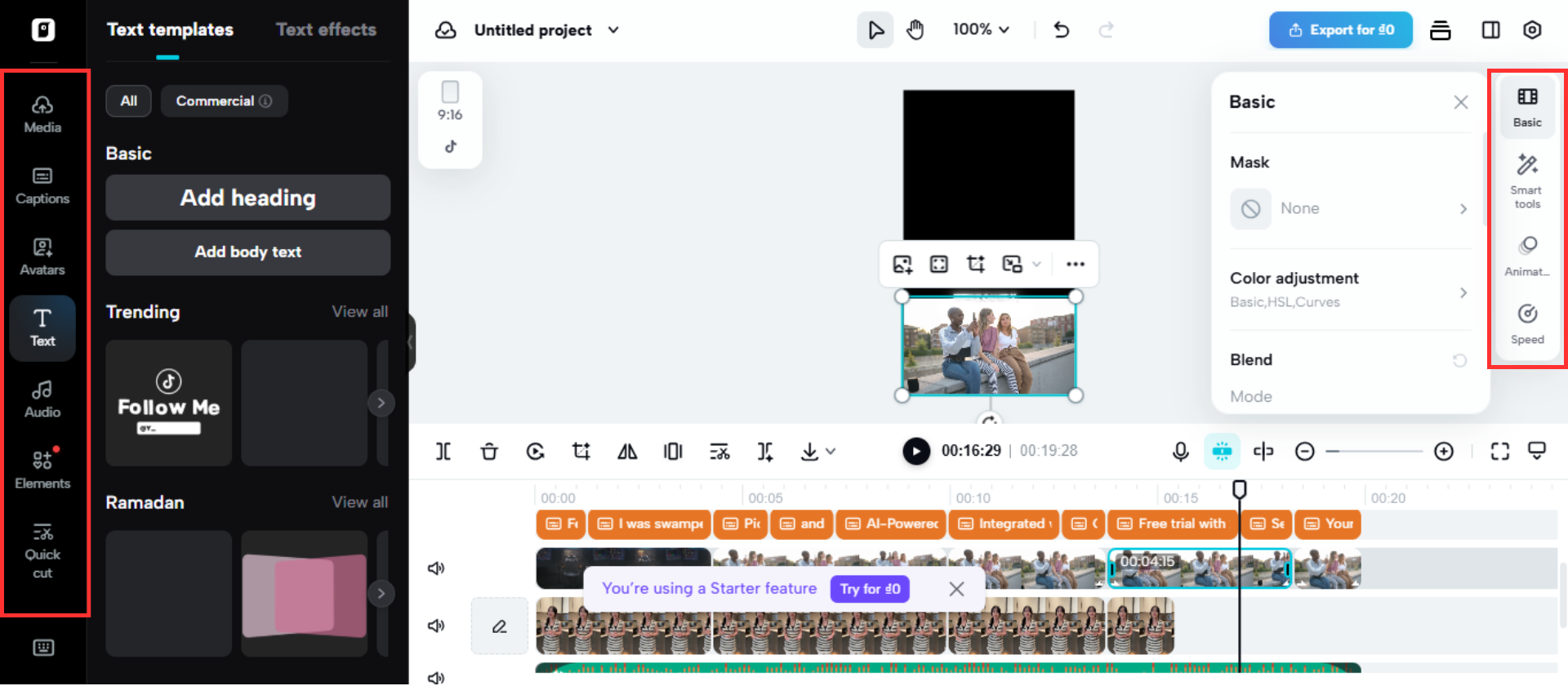Image resolution: width=1568 pixels, height=686 pixels.
Task: Start voiceover recording with microphone icon
Action: point(1180,452)
